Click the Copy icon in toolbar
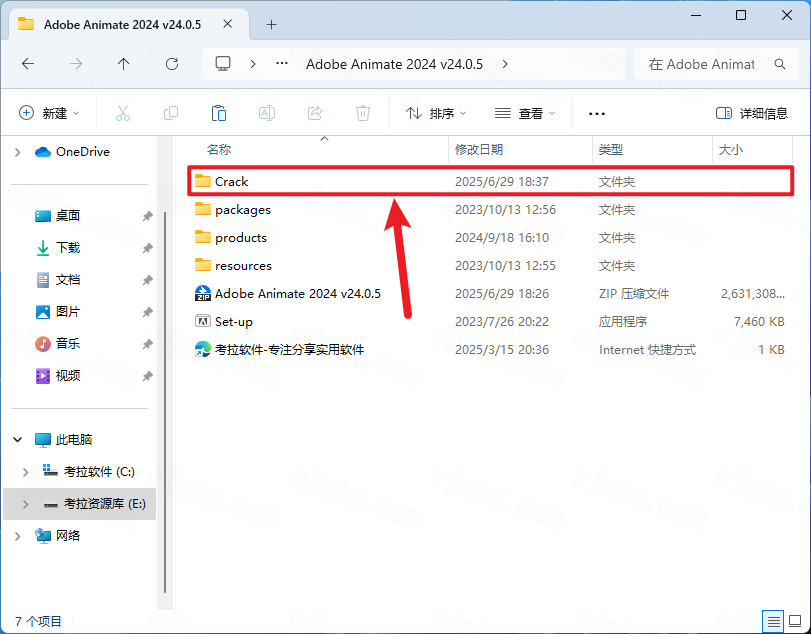The image size is (811, 634). 171,114
